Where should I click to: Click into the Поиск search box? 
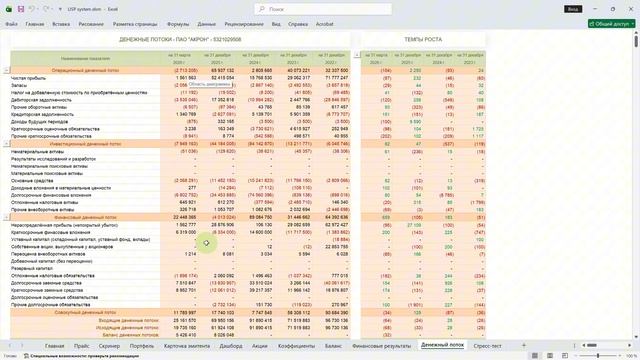pos(323,9)
